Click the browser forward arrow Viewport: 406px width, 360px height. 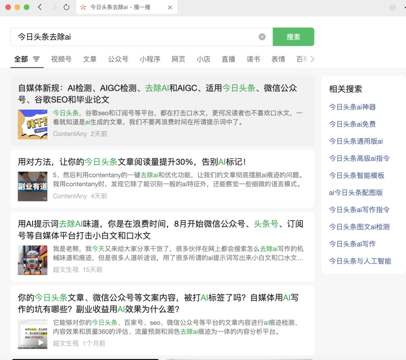click(54, 7)
